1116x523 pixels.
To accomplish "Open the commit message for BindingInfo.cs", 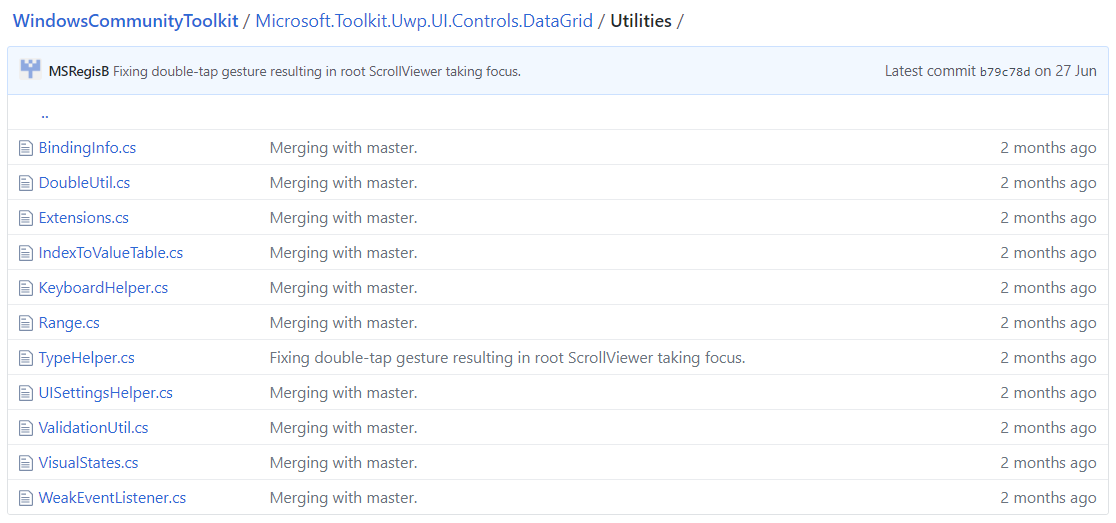I will click(x=343, y=148).
